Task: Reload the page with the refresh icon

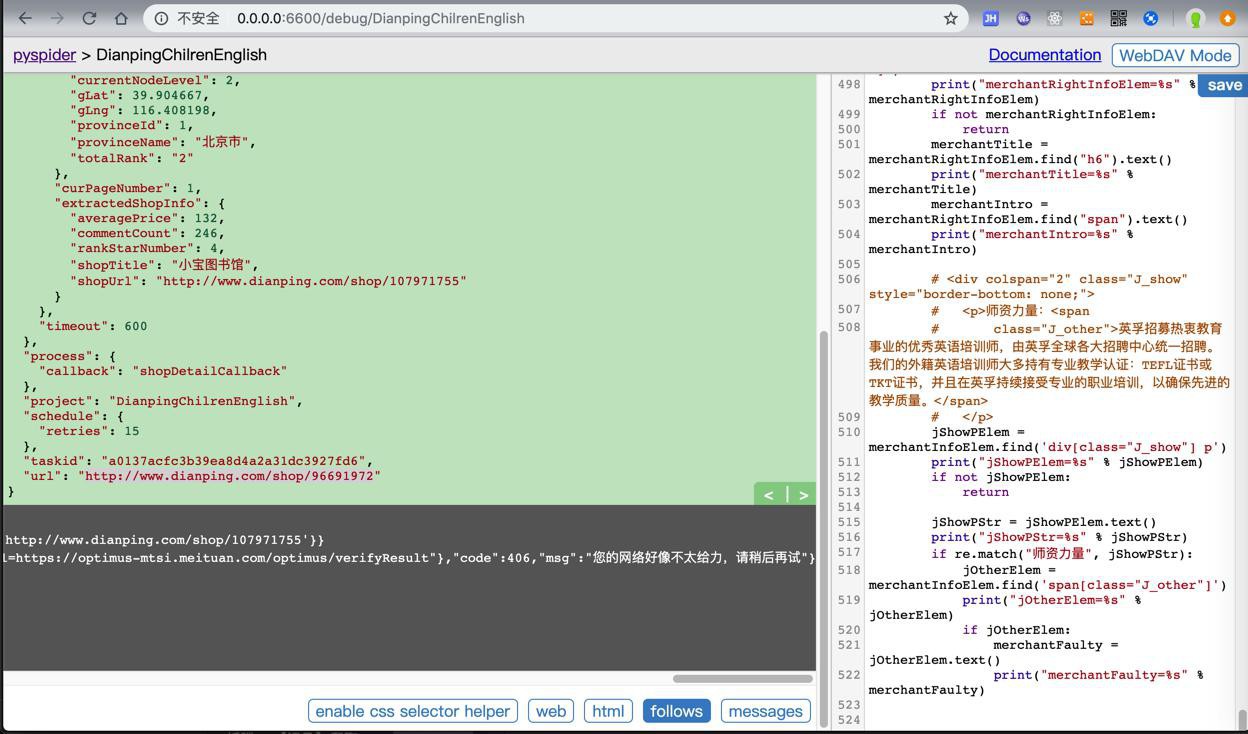Action: (x=89, y=18)
